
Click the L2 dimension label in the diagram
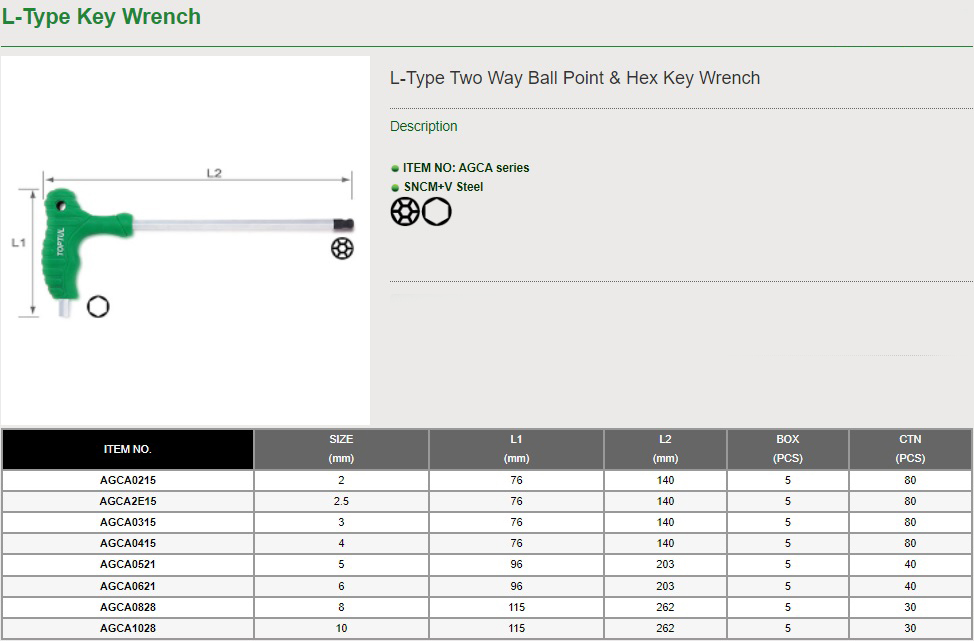213,173
